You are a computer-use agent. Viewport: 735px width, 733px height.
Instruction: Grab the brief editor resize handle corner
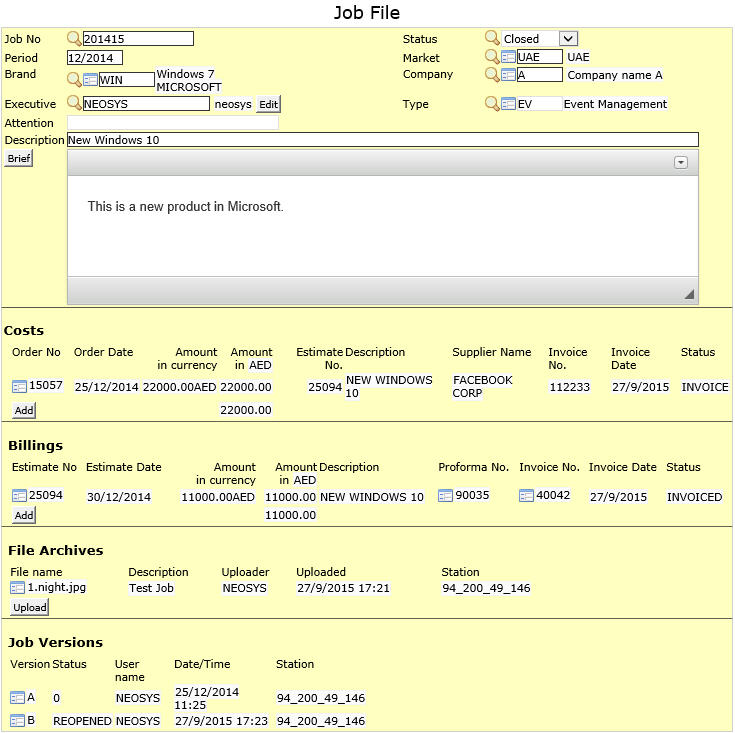[x=689, y=294]
